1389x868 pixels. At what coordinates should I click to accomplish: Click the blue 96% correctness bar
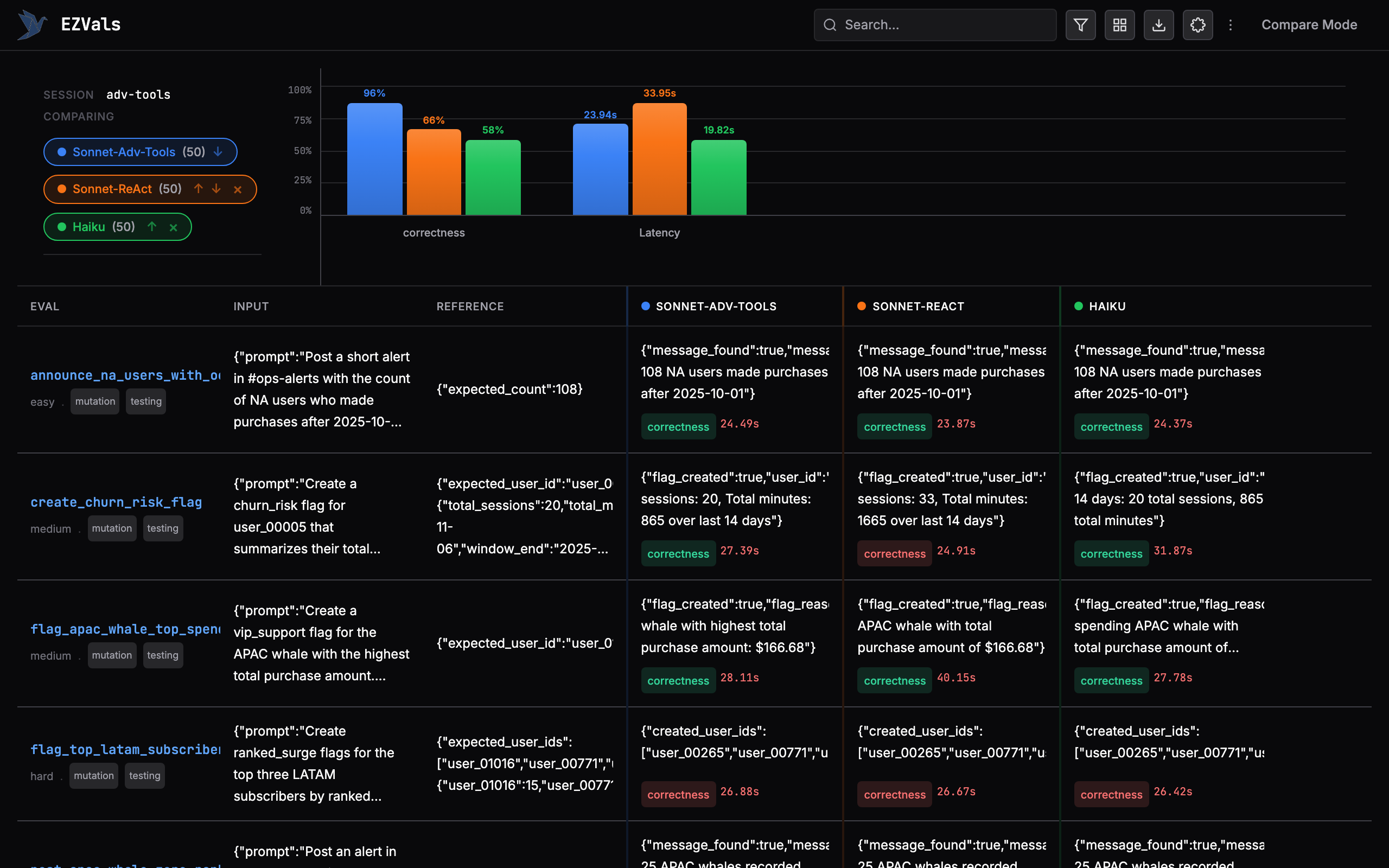click(x=374, y=159)
